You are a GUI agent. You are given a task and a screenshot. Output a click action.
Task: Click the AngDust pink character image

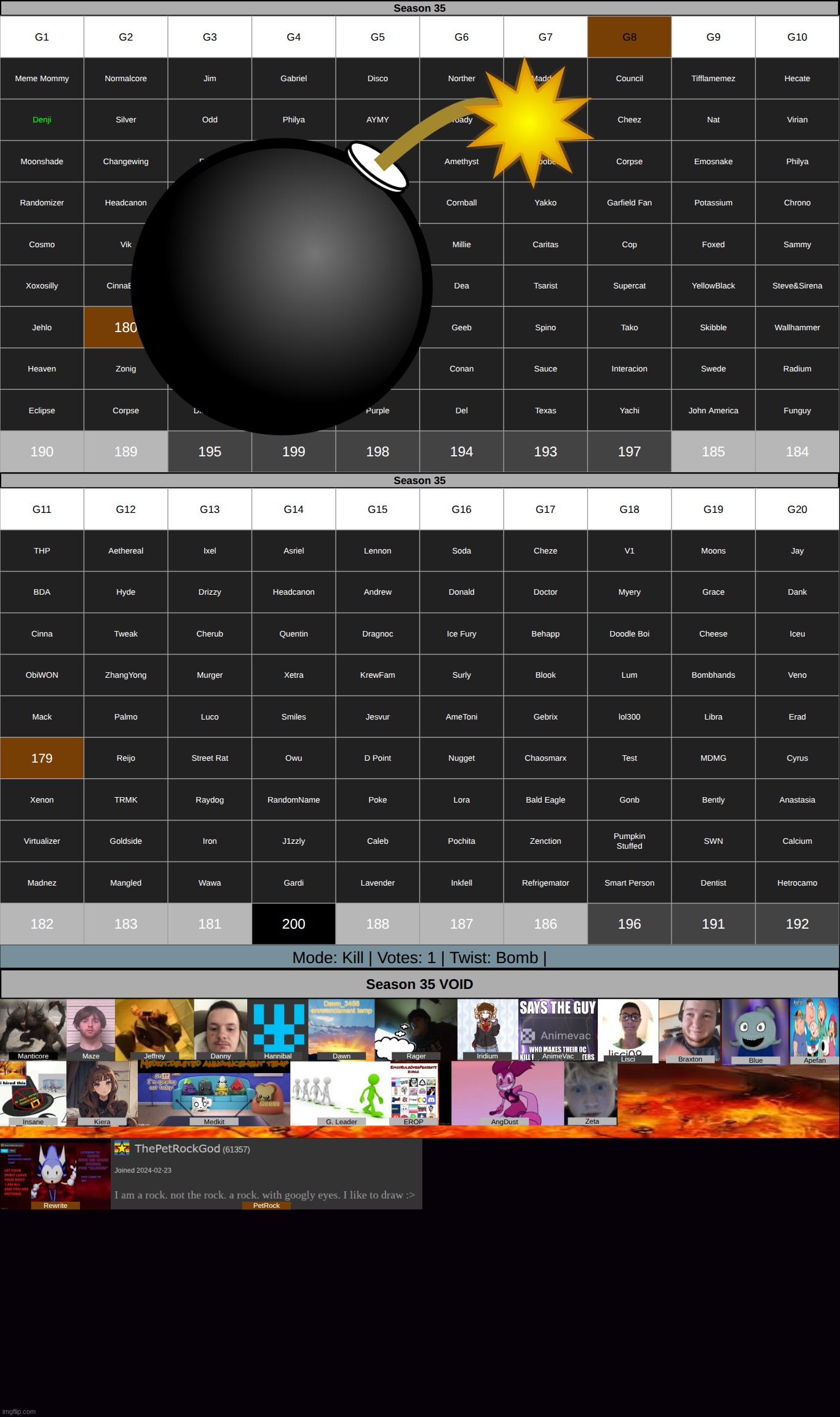pos(507,1093)
